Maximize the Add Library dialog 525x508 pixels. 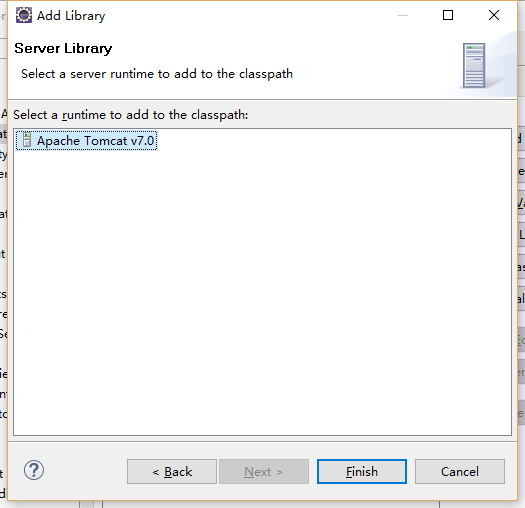(448, 15)
